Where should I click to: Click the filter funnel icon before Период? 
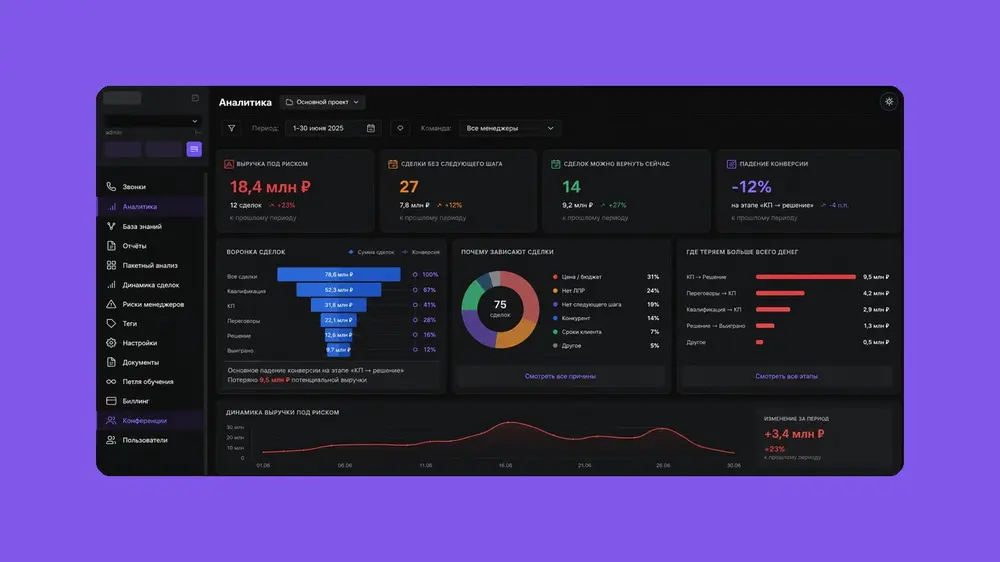(232, 128)
